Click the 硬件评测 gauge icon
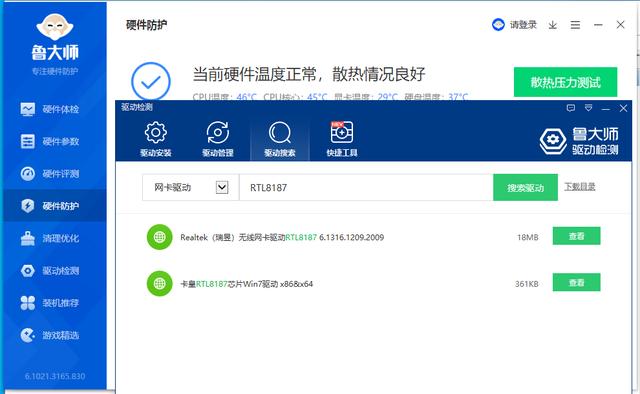Viewport: 640px width, 394px height. tap(28, 174)
